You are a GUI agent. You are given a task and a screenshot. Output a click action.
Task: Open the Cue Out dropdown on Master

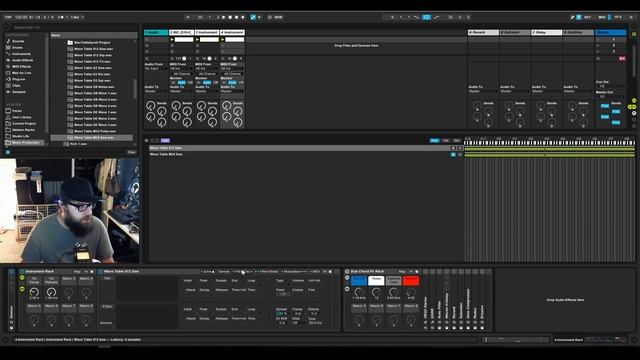point(610,86)
